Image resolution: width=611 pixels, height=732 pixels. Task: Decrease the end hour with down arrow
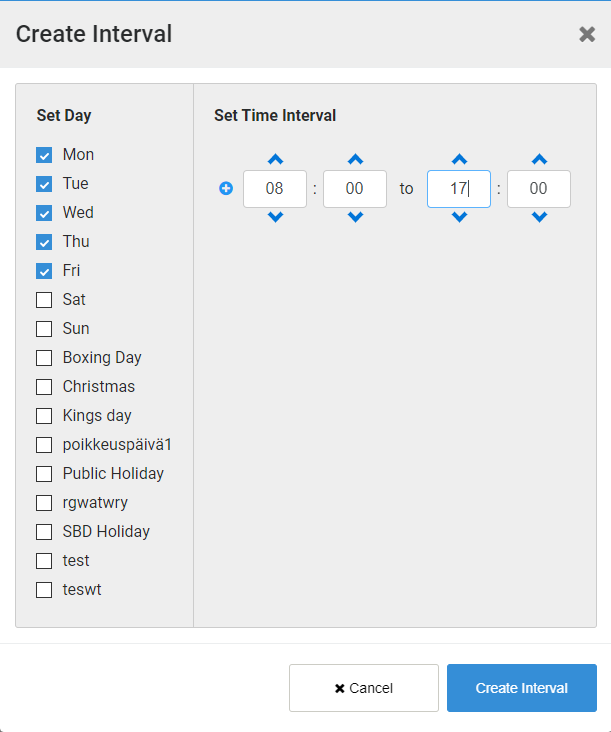[459, 217]
